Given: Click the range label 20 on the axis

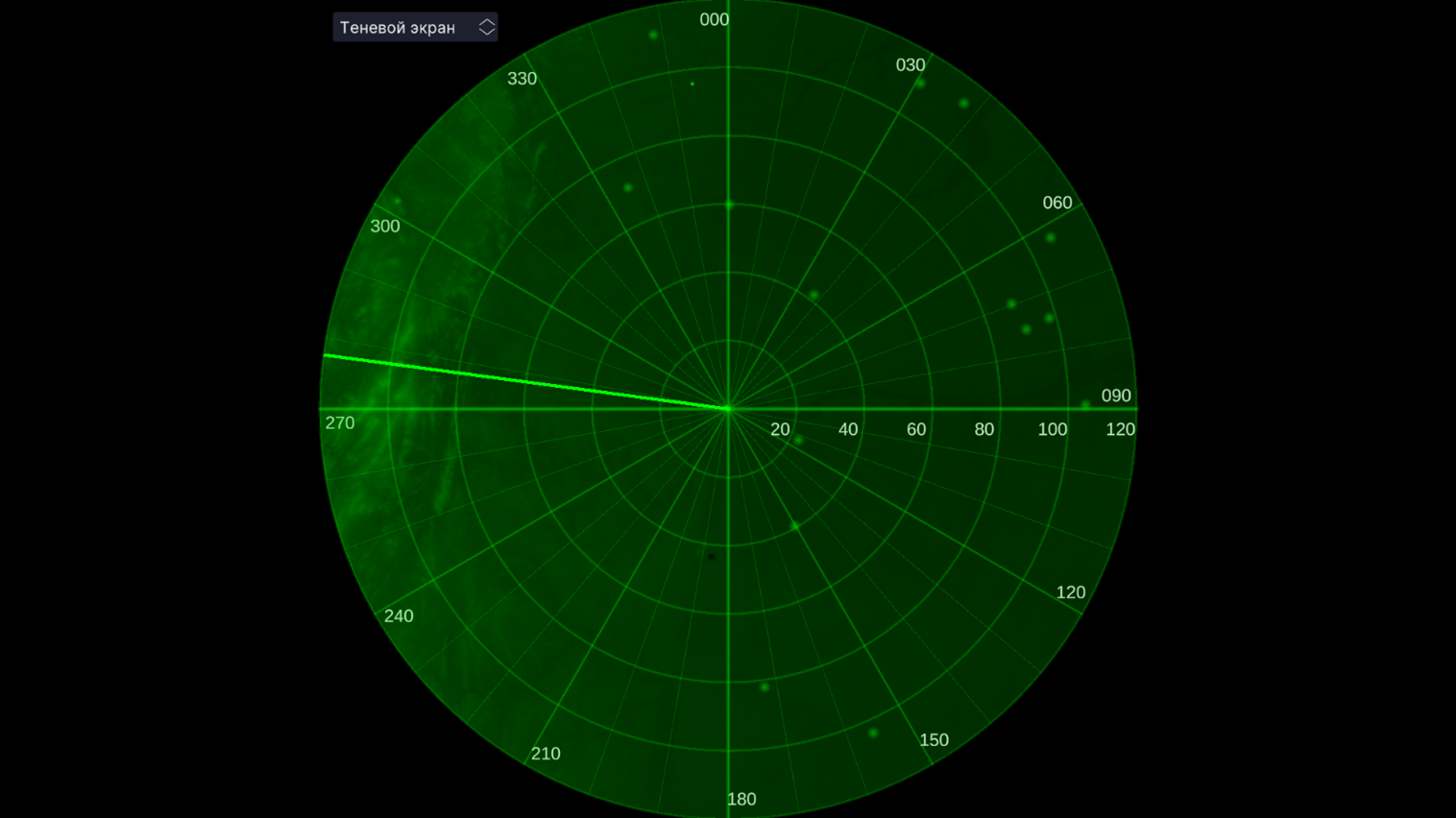Looking at the screenshot, I should click(780, 429).
